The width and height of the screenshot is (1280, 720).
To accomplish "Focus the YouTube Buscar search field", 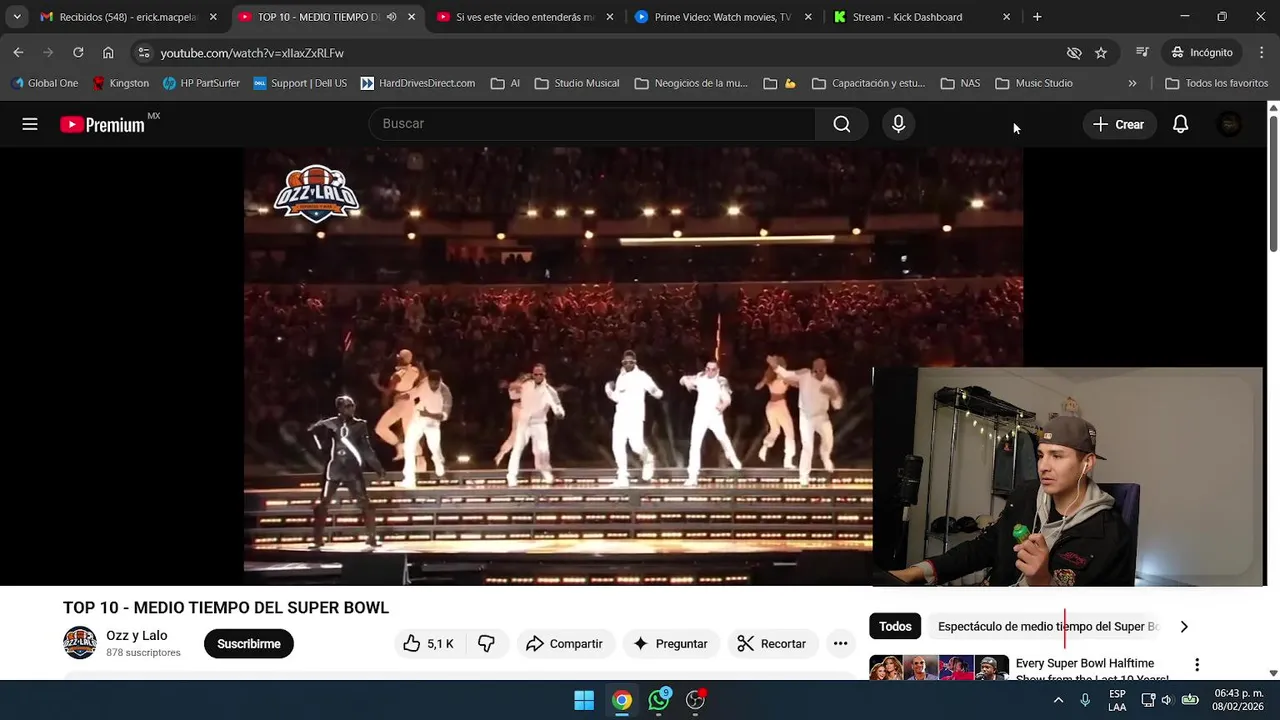I will tap(592, 124).
